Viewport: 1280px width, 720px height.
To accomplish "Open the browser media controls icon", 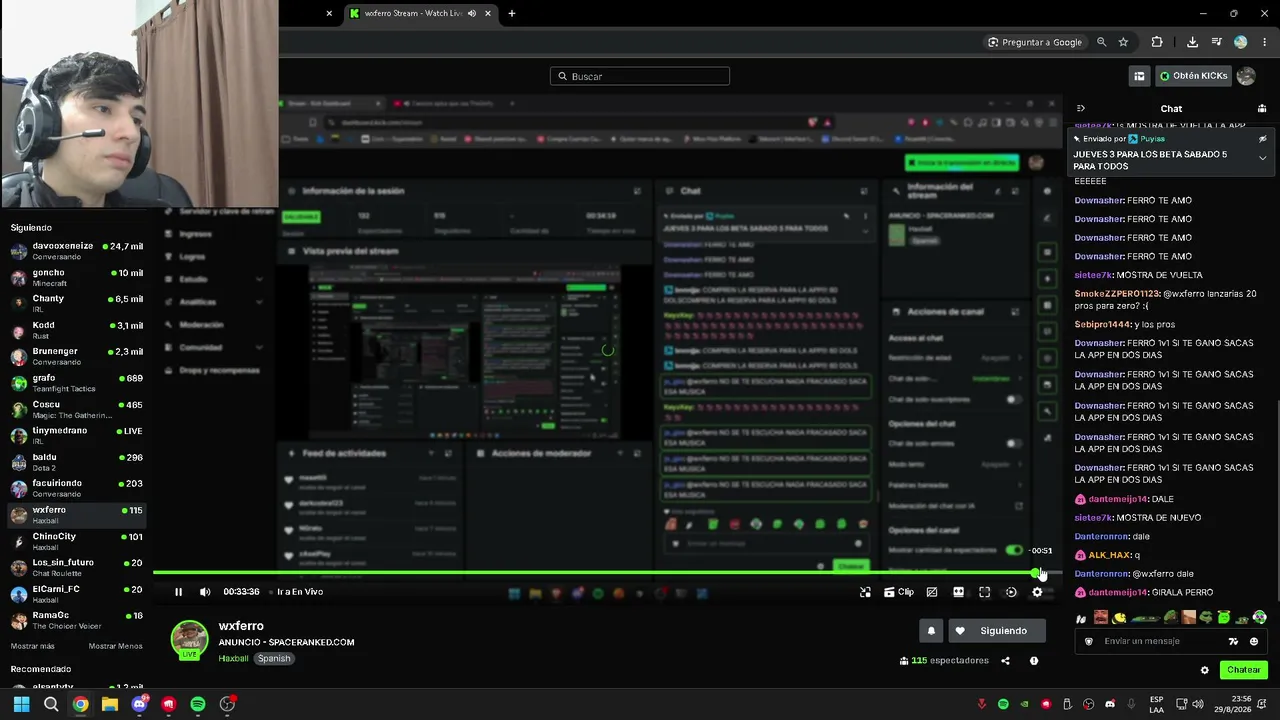I will (1216, 42).
